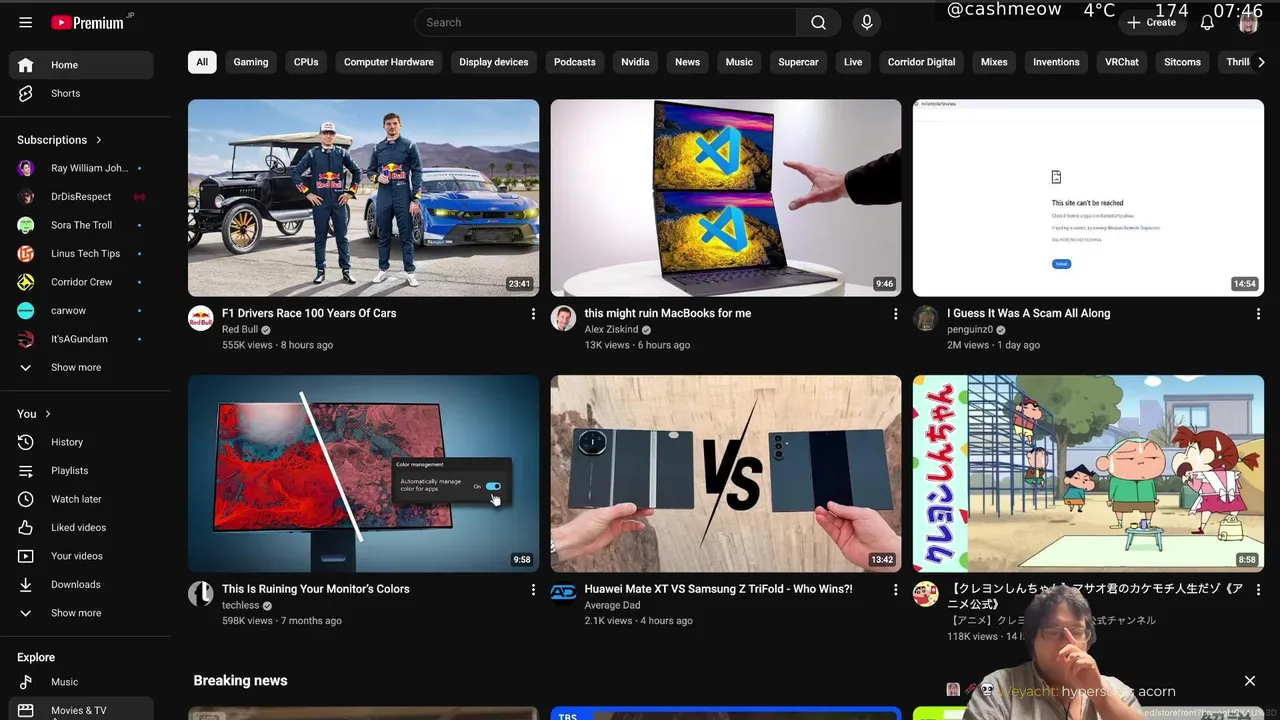Open the notifications bell
The width and height of the screenshot is (1280, 720).
(1207, 22)
